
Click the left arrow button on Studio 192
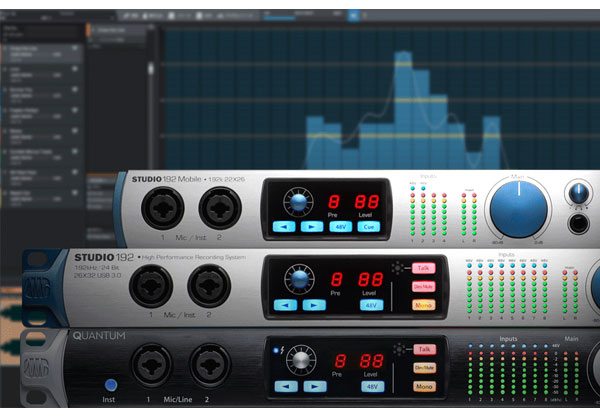pos(285,305)
